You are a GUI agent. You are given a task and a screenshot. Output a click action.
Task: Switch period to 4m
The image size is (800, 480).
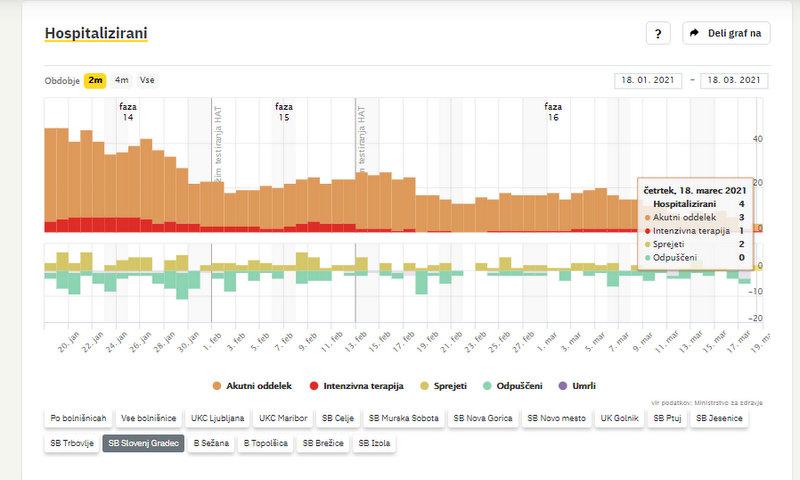point(121,80)
